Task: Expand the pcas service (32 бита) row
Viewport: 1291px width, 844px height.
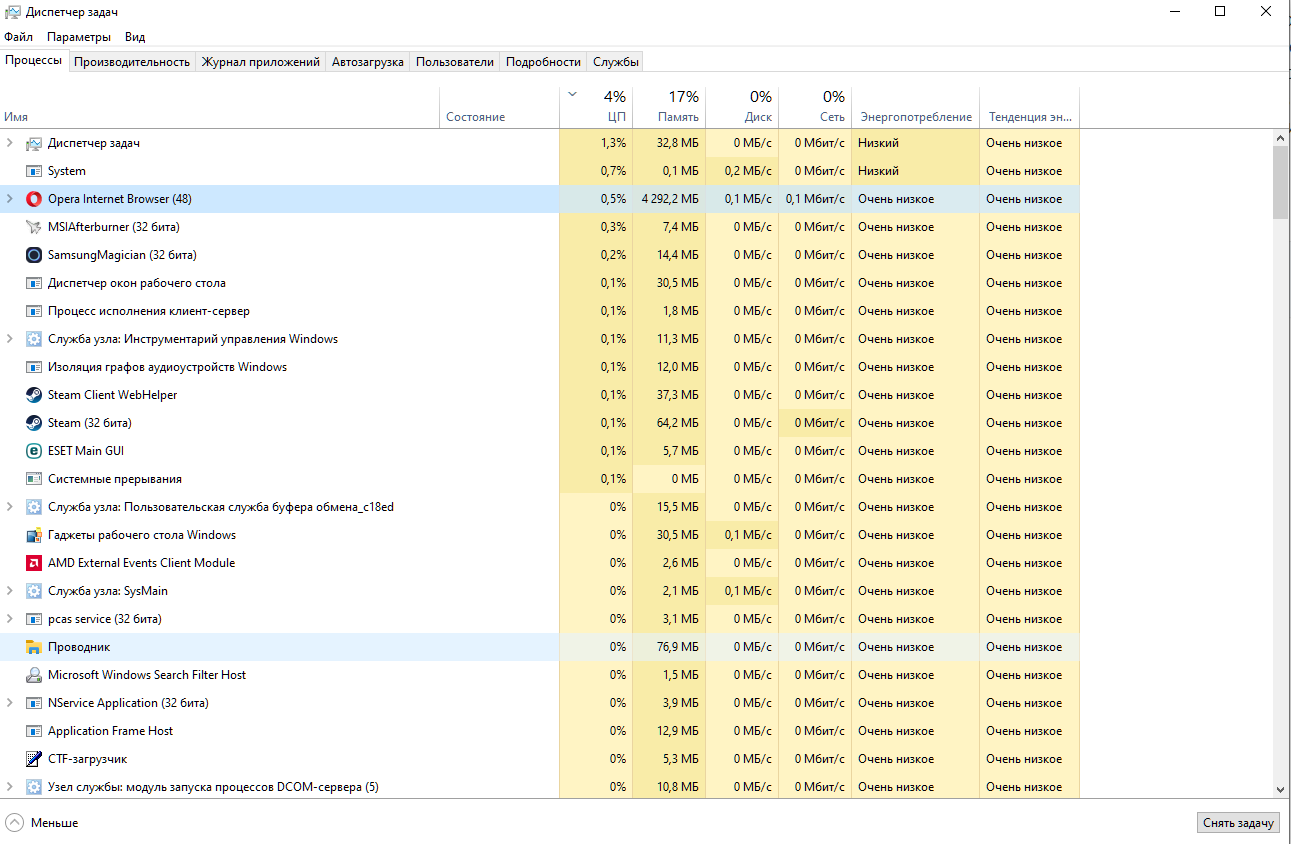Action: 10,619
